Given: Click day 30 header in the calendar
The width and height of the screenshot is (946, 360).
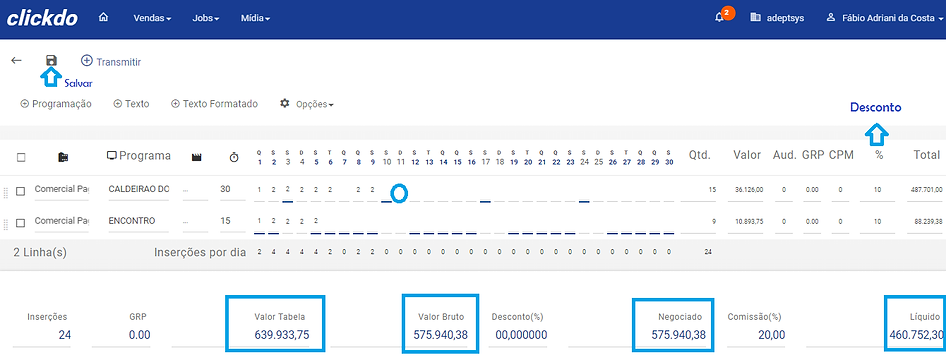Looking at the screenshot, I should [668, 157].
